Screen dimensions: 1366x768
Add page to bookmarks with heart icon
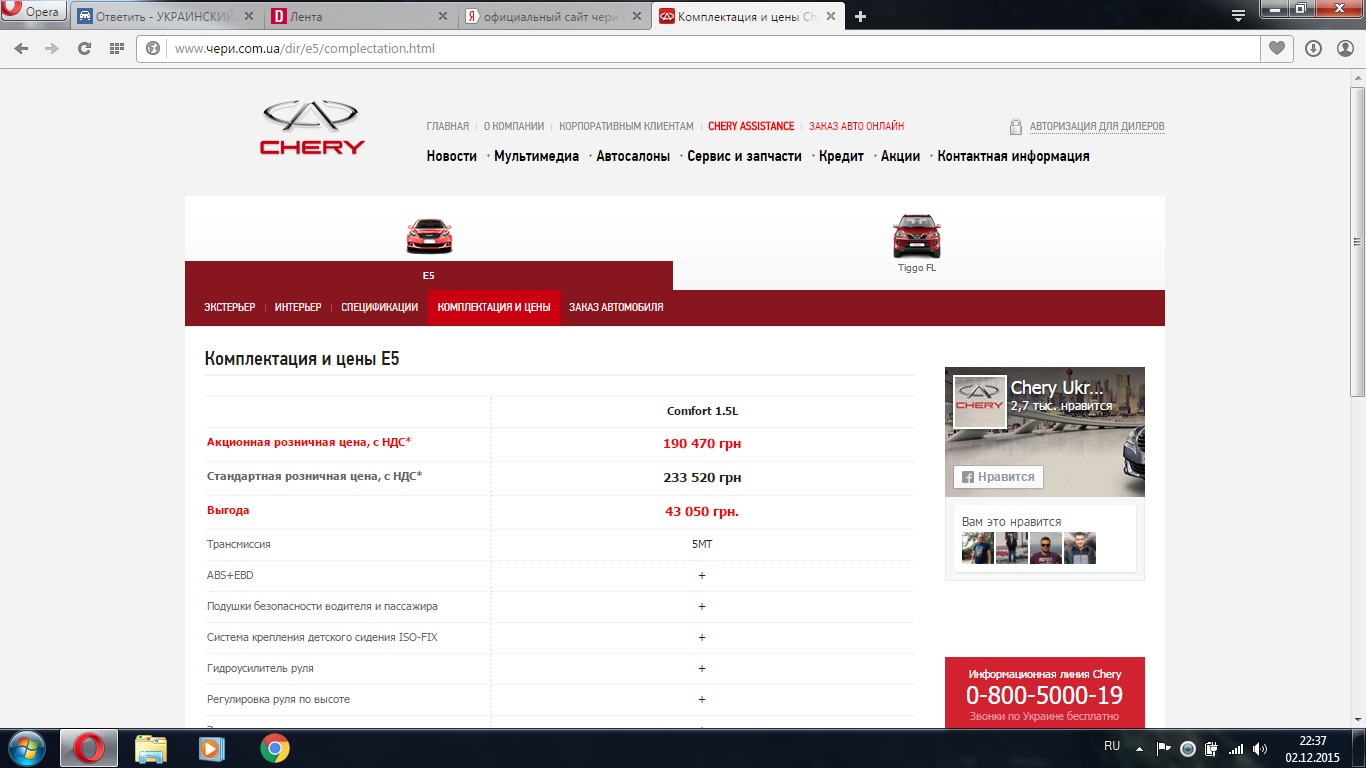[x=1276, y=48]
